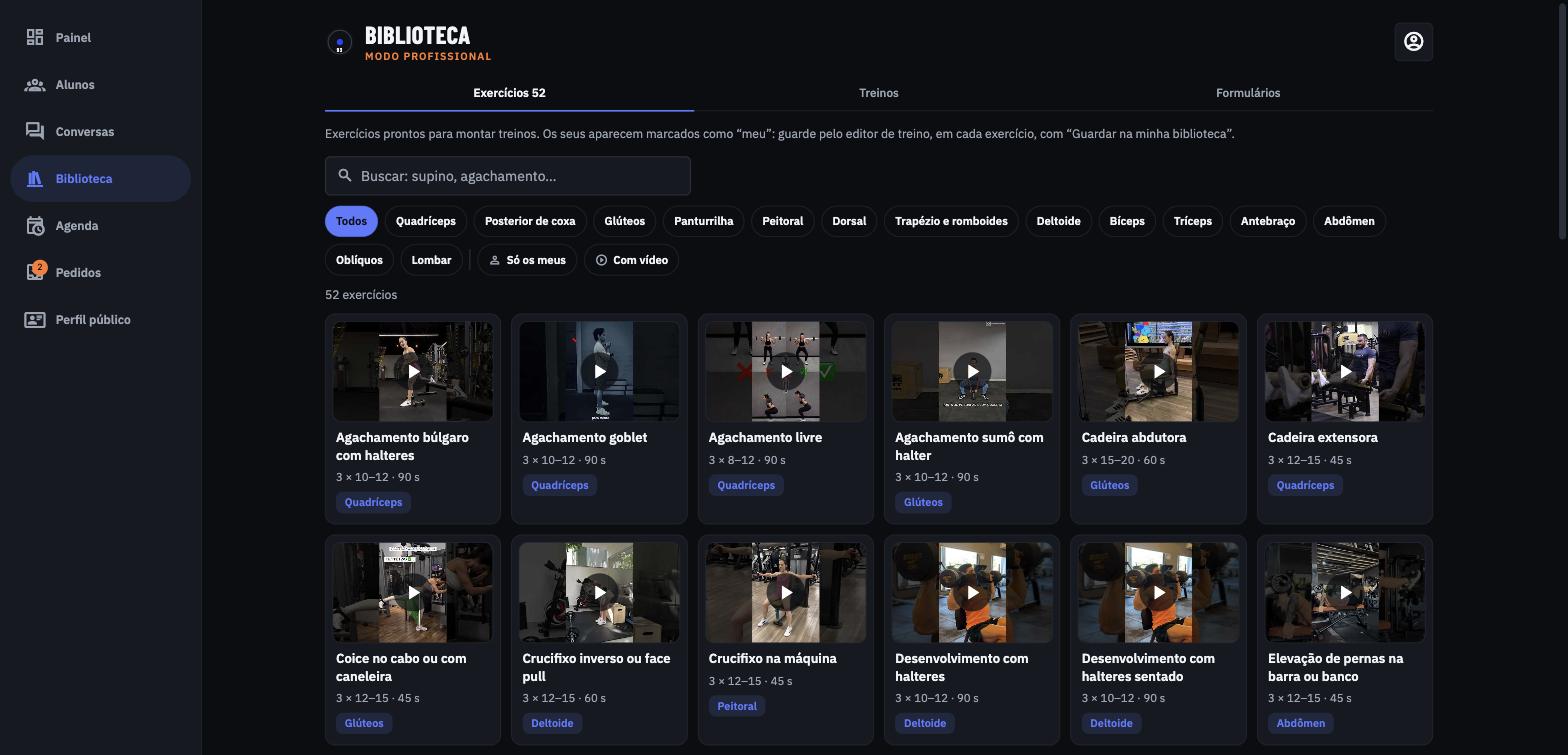Play the Cadeira extensora video
The width and height of the screenshot is (1568, 755).
click(1345, 371)
